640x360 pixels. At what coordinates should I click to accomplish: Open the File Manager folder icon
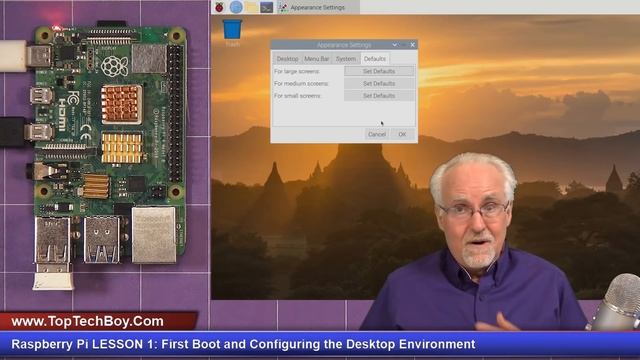coord(251,7)
